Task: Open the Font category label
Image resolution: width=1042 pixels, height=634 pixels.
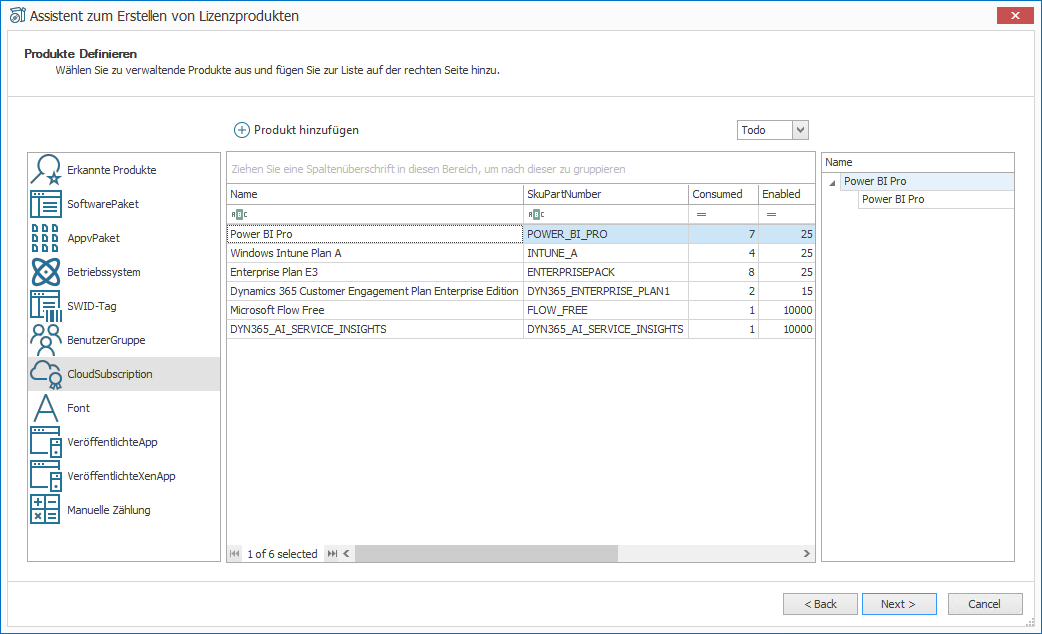Action: point(78,408)
